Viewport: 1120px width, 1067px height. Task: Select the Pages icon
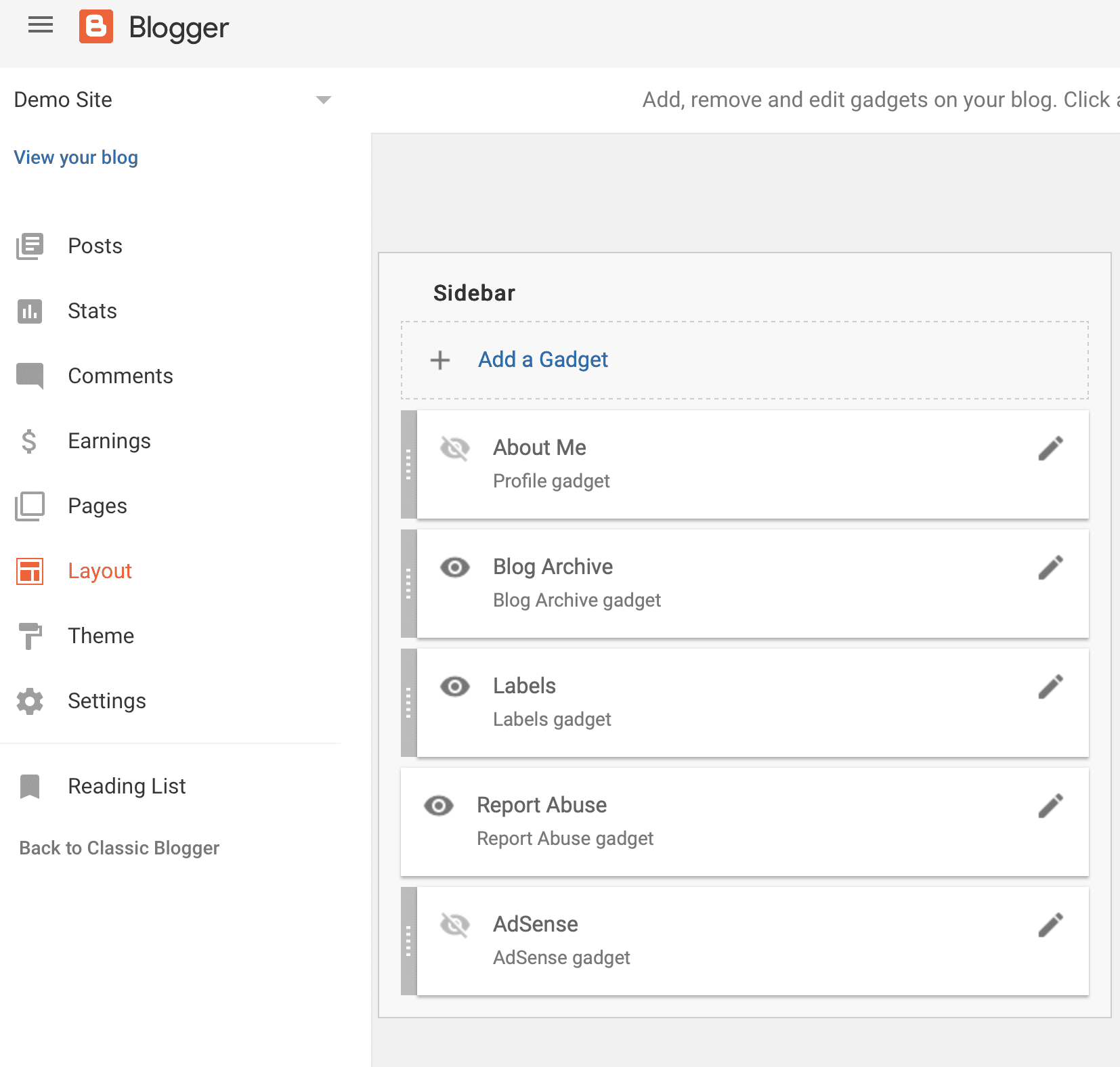28,506
